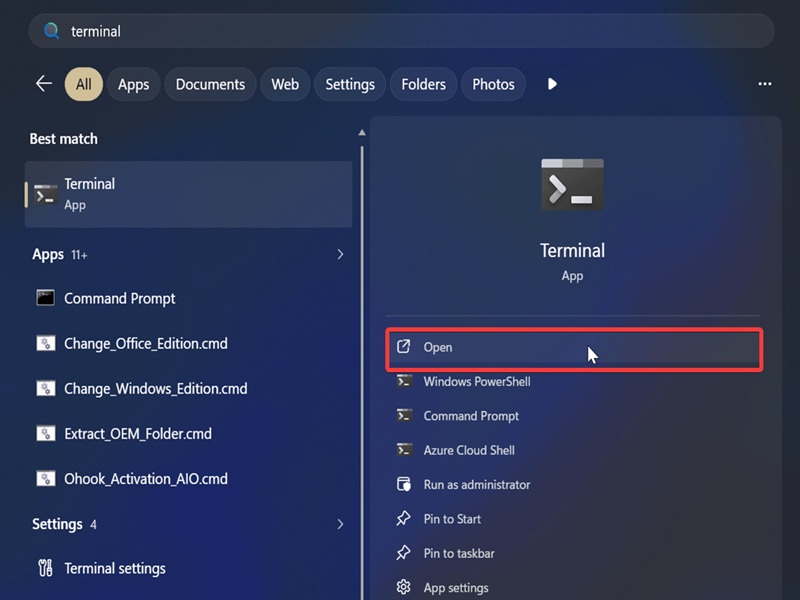
Task: Open Change_Windows_Edition.cmd
Action: pos(188,388)
